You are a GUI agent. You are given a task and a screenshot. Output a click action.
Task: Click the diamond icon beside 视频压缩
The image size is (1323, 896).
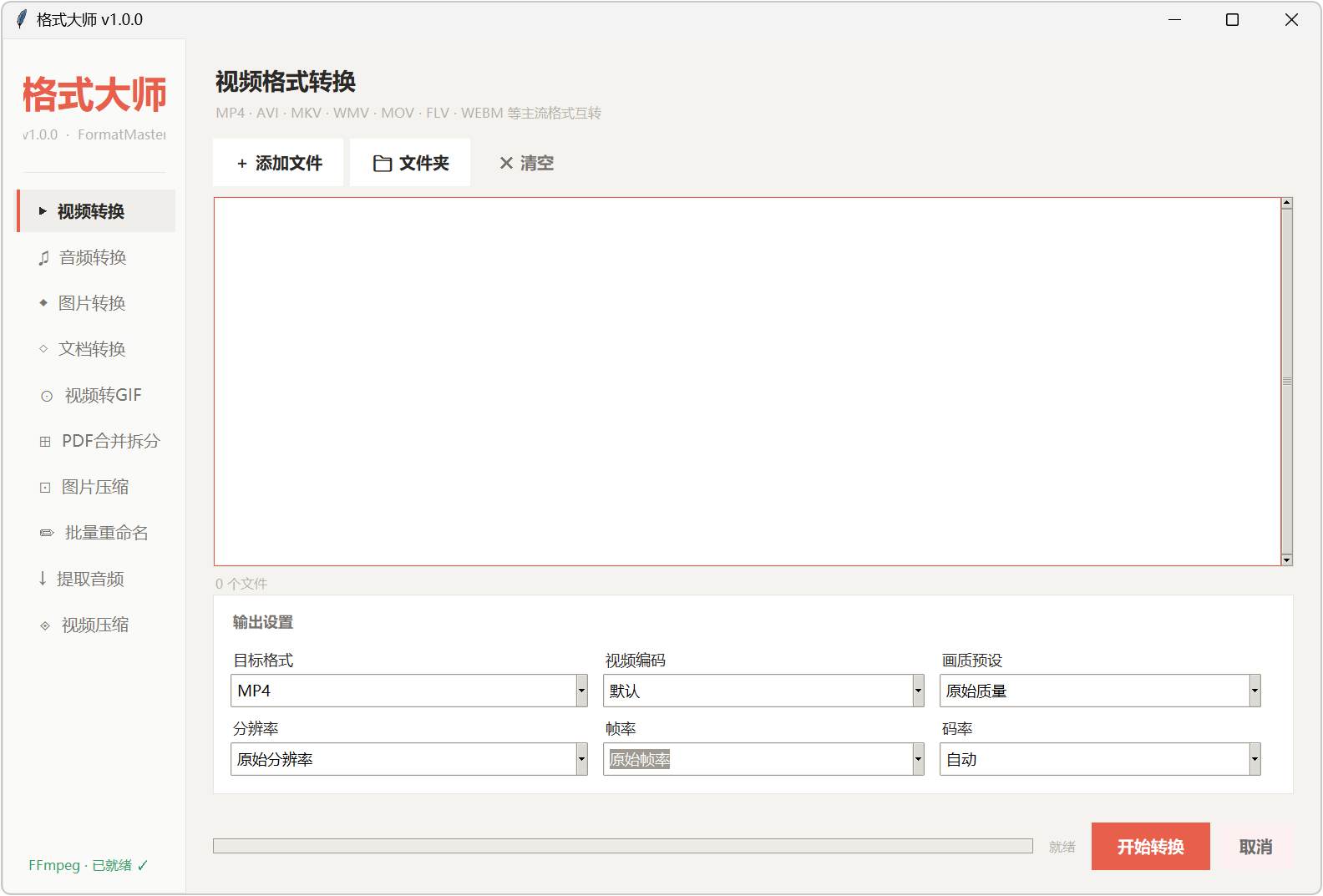45,625
